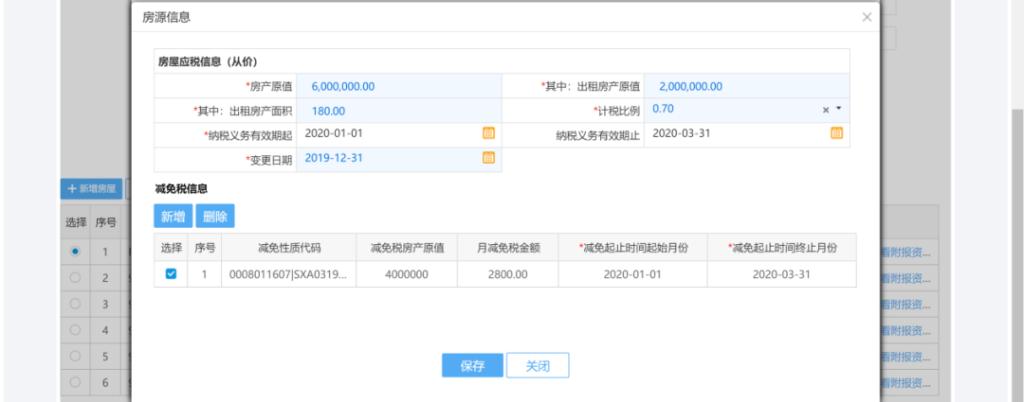This screenshot has width=1024, height=402.
Task: Open calendar picker for 纳税义务有效期起
Action: coord(489,133)
